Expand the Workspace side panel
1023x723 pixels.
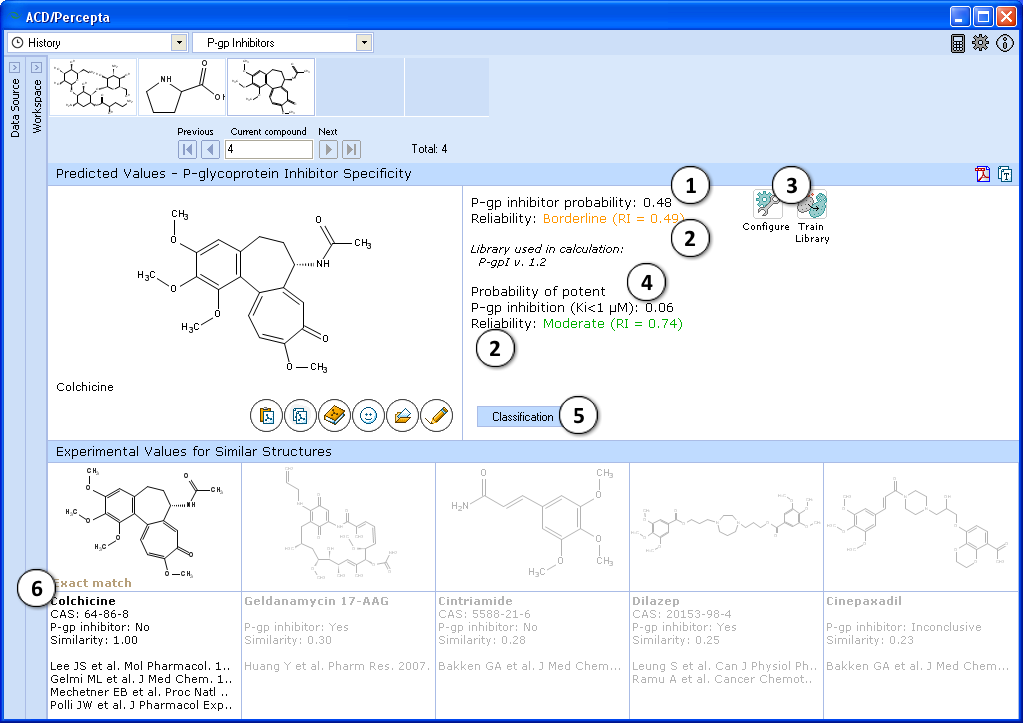click(x=37, y=67)
